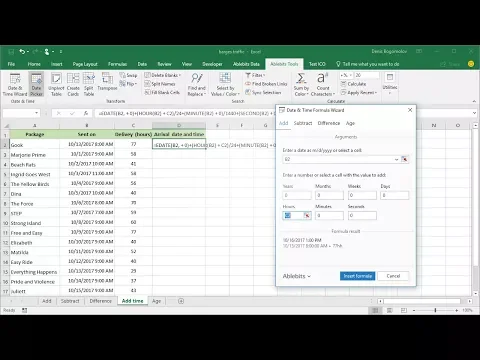The image size is (480, 360).
Task: Click the Cancel button in wizard
Action: 393,276
